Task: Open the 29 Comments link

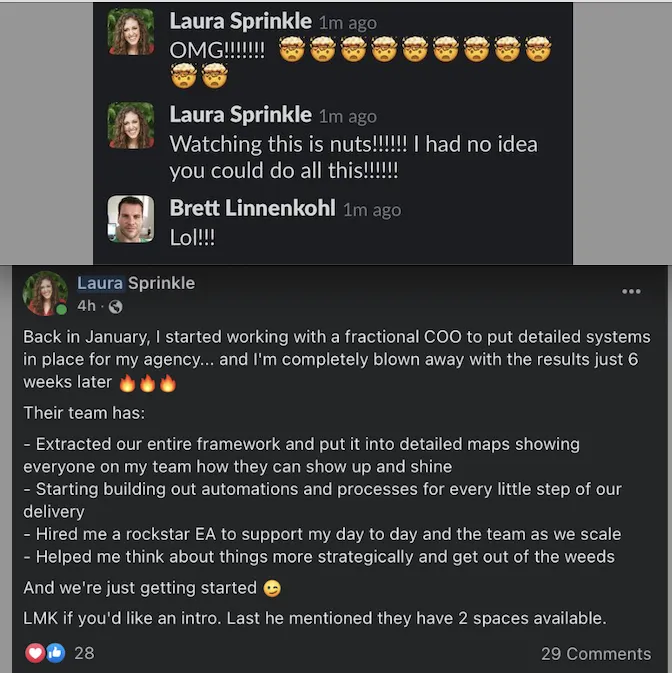Action: [594, 653]
